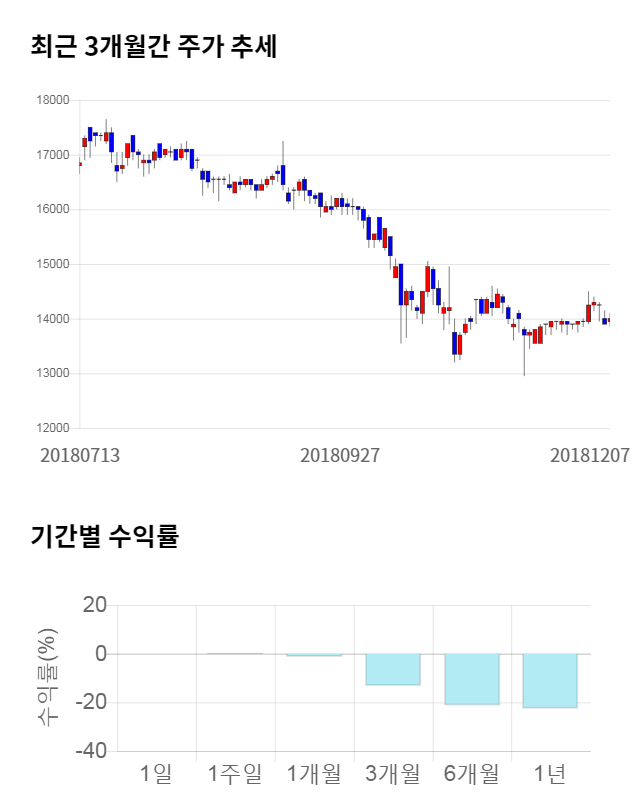Click the -40 return axis label
The width and height of the screenshot is (640, 810).
click(x=92, y=751)
